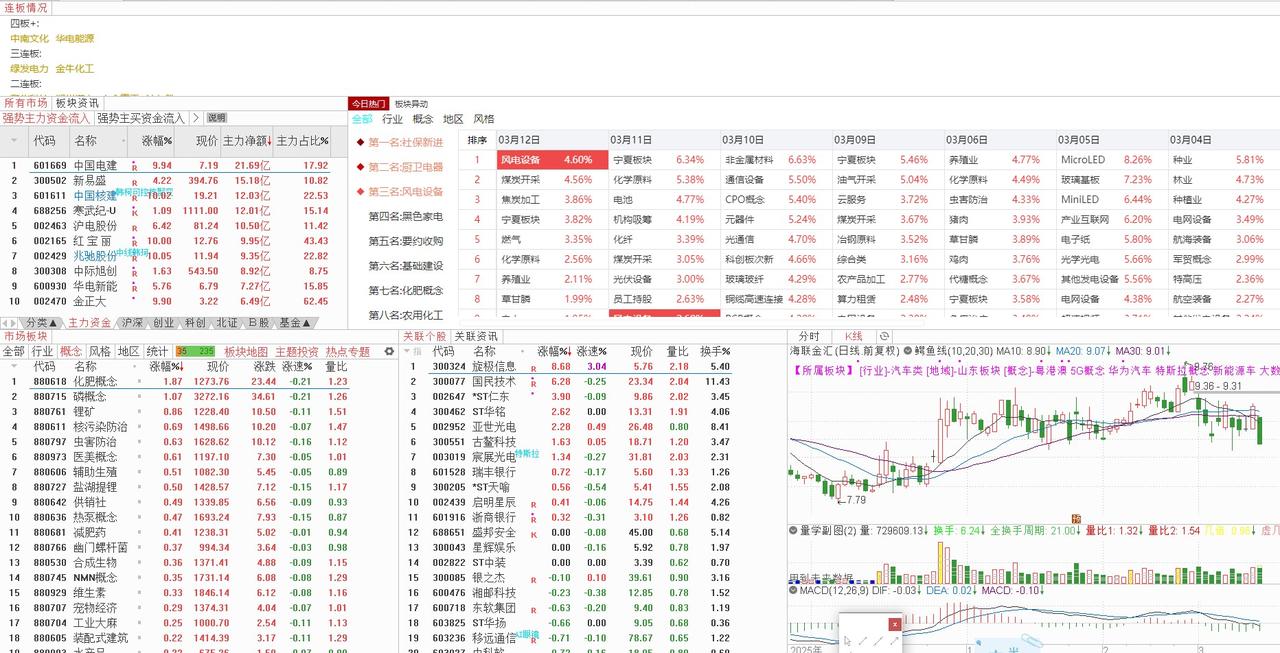Select the 化肥概念 row in 市场板块 list
The image size is (1280, 653).
coord(175,381)
